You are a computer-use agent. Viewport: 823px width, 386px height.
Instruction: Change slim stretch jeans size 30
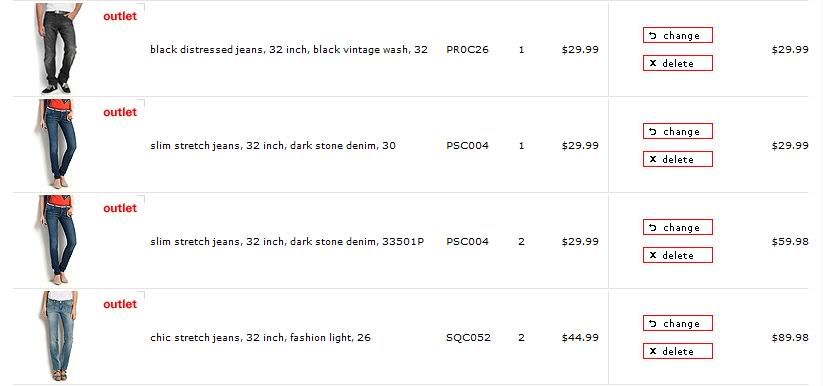[678, 131]
